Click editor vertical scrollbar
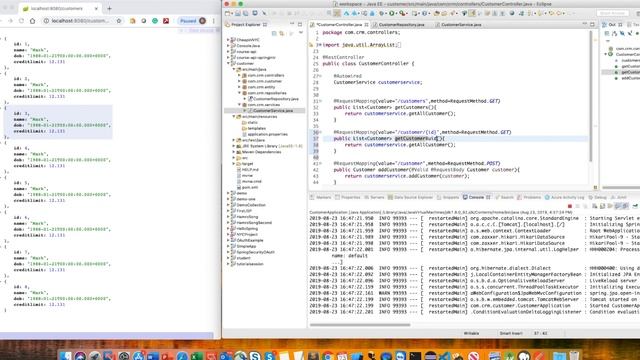The image size is (640, 360). tap(591, 96)
